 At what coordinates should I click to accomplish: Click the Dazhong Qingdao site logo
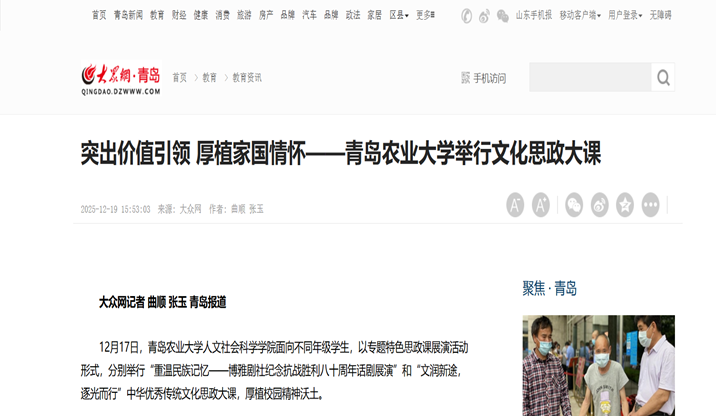(121, 78)
